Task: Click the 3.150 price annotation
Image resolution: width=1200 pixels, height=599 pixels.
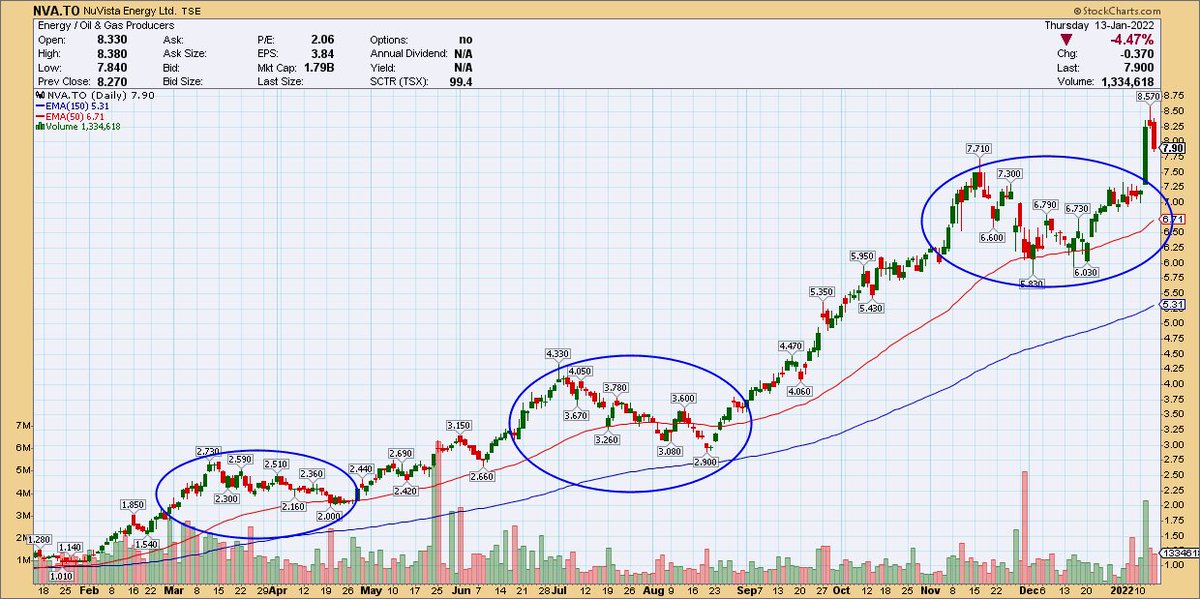Action: point(459,425)
